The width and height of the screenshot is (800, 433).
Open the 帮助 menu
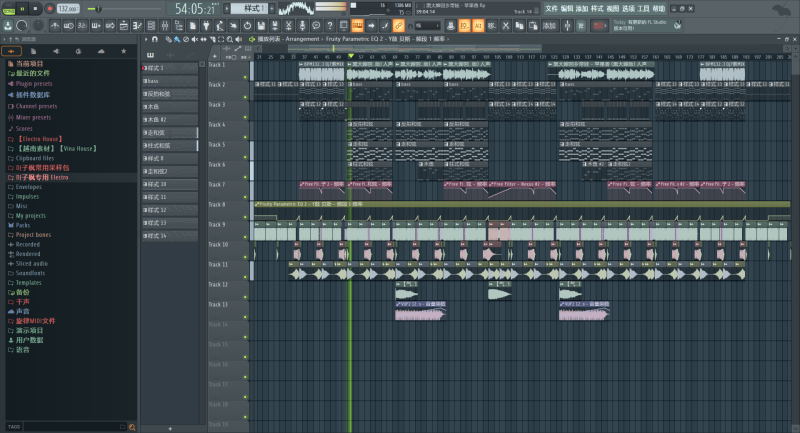(x=659, y=9)
